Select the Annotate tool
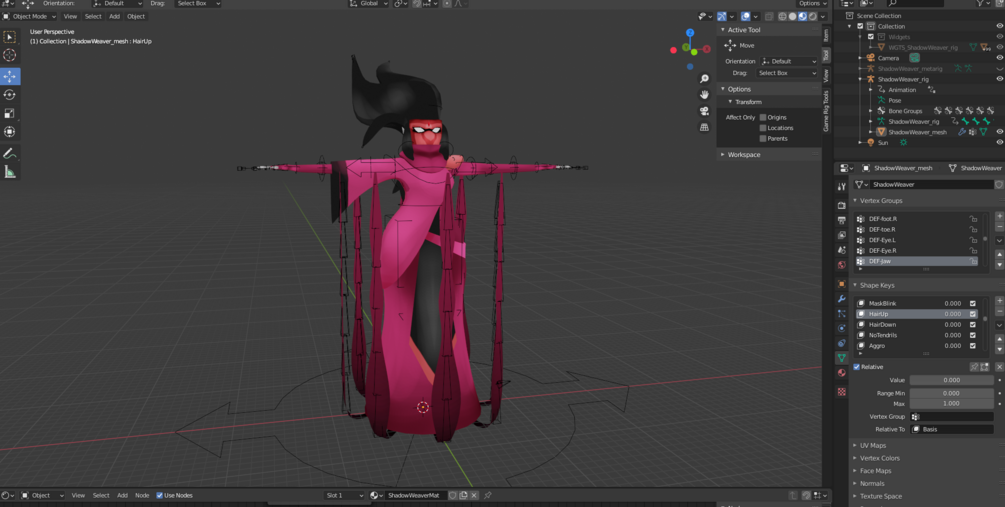Viewport: 1005px width, 507px height. [10, 153]
